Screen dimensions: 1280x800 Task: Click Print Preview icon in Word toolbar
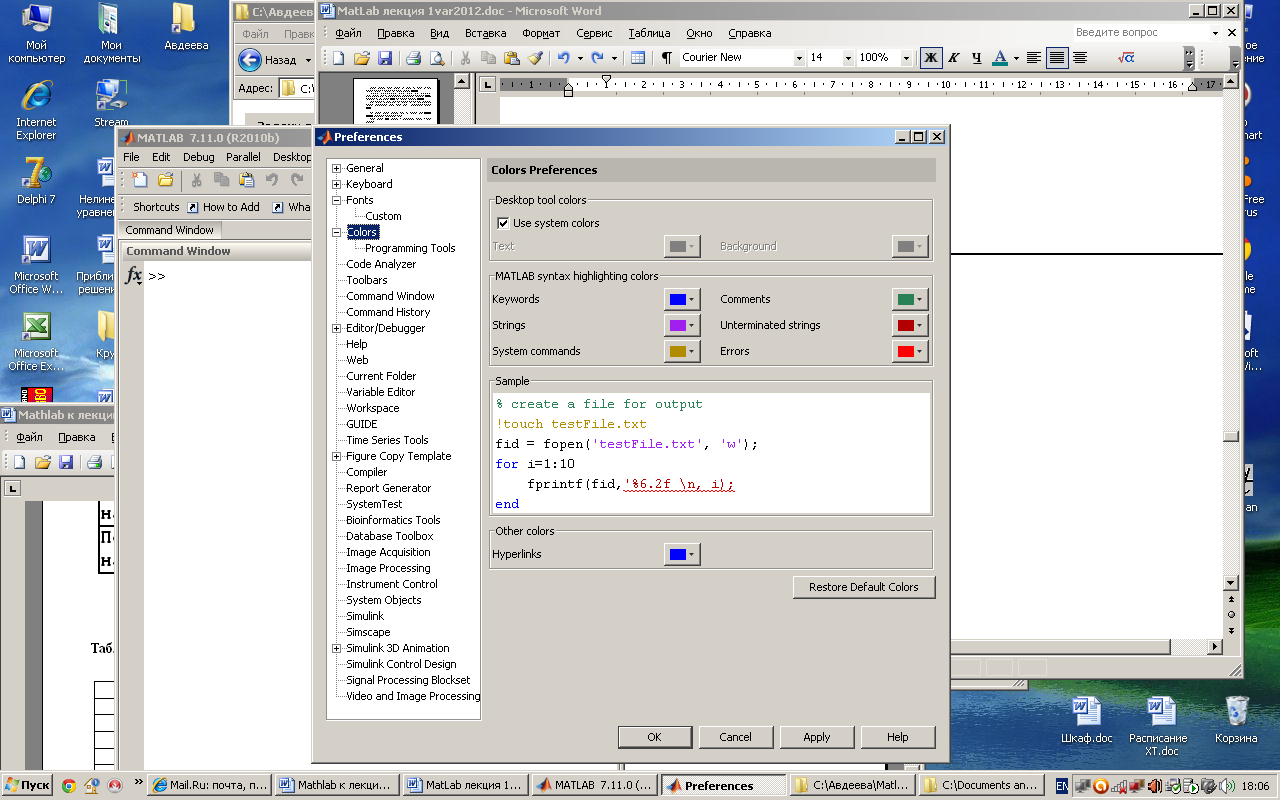pyautogui.click(x=436, y=58)
